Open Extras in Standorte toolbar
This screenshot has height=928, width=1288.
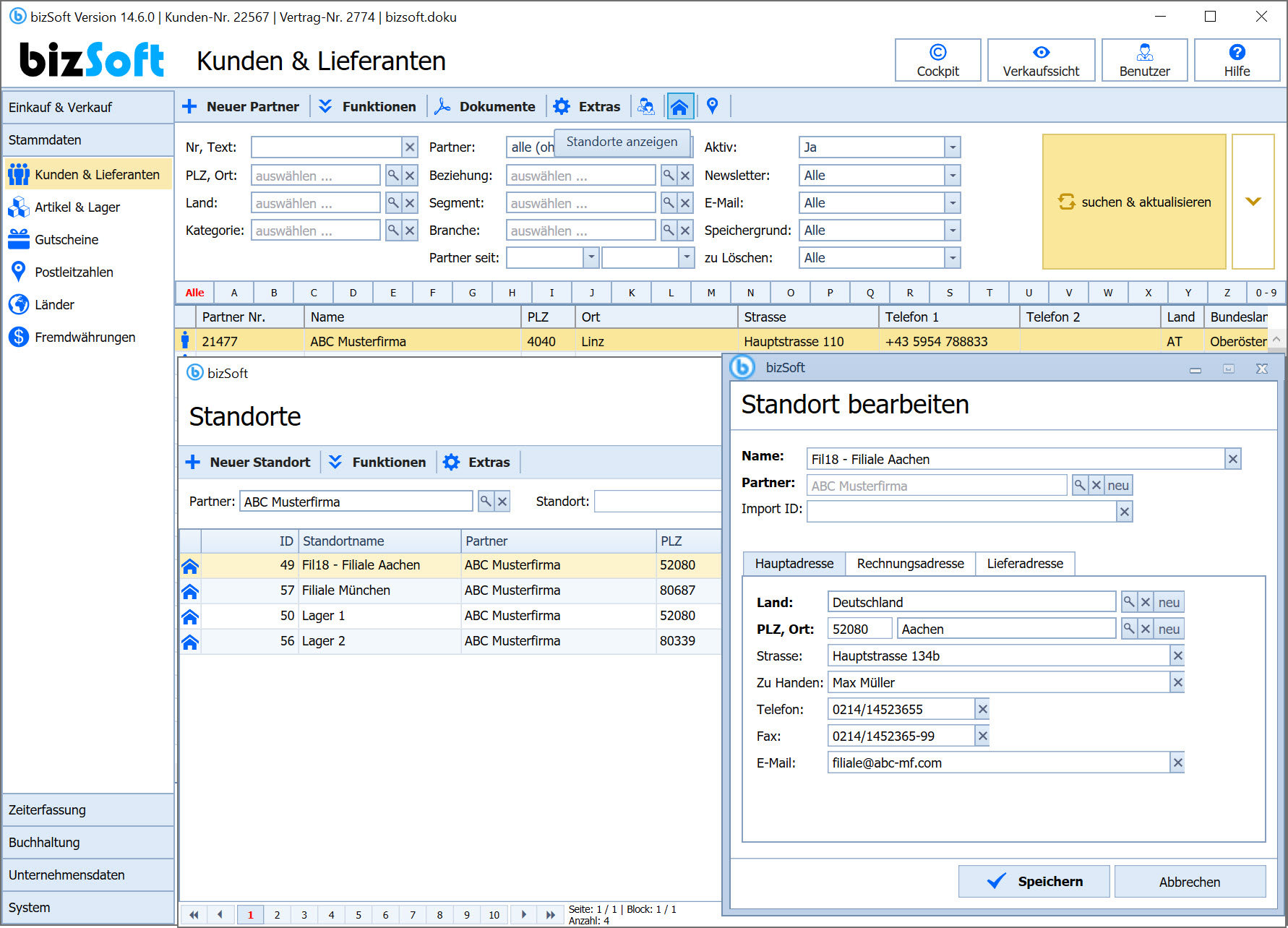(x=477, y=463)
